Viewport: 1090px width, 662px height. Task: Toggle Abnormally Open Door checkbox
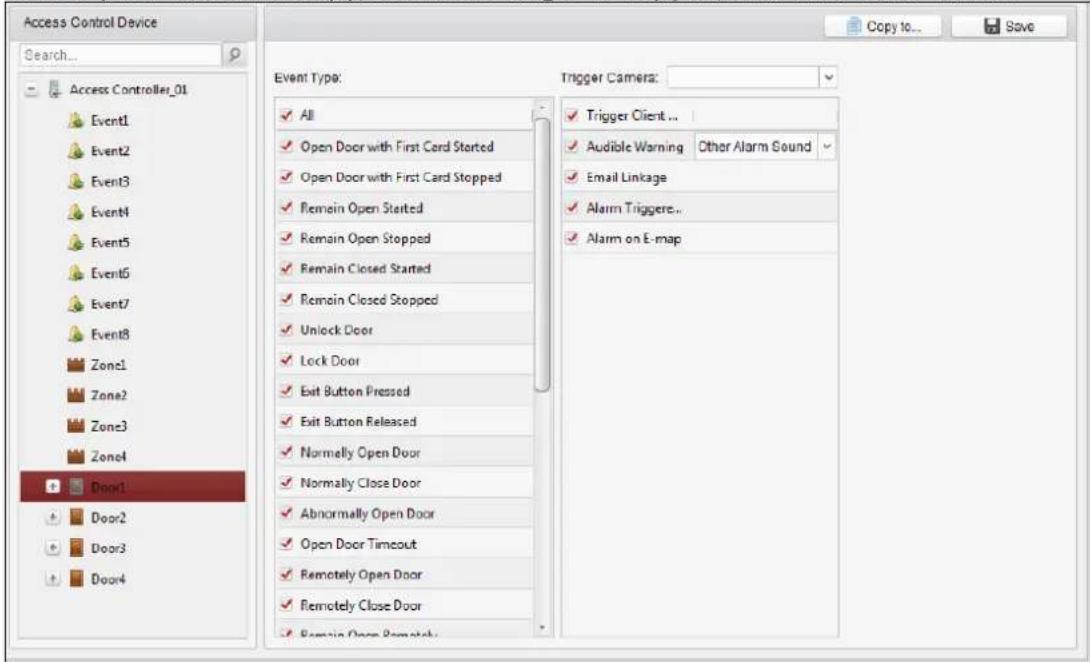[x=286, y=513]
